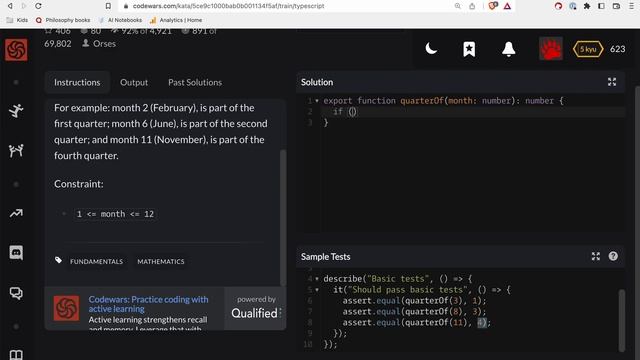This screenshot has width=640, height=360.
Task: Click the 5 kyu rank badge
Action: (x=588, y=49)
